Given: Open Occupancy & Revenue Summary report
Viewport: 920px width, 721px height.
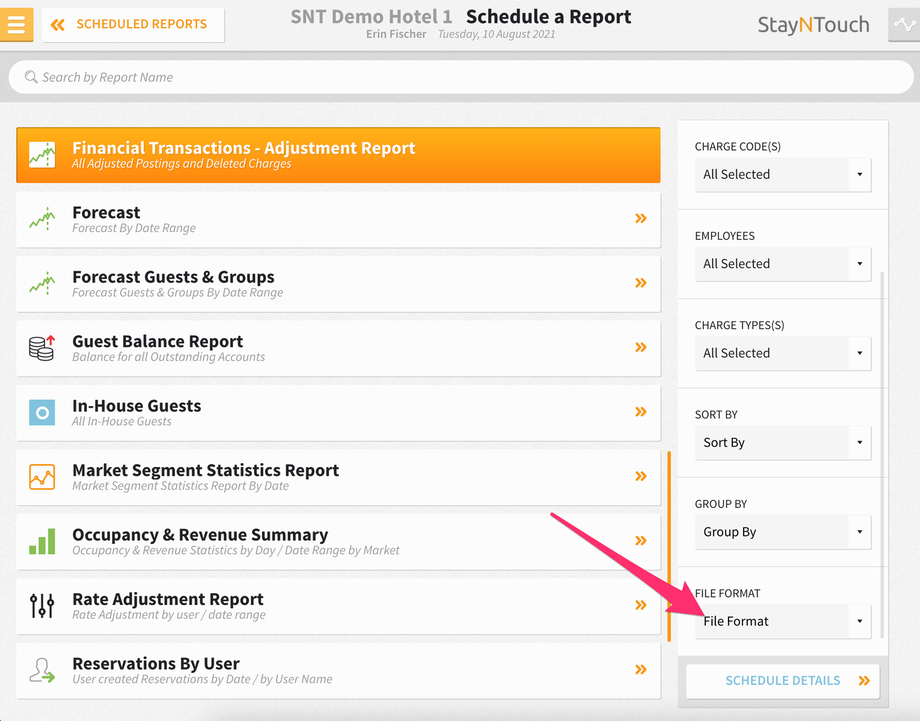Looking at the screenshot, I should 338,542.
